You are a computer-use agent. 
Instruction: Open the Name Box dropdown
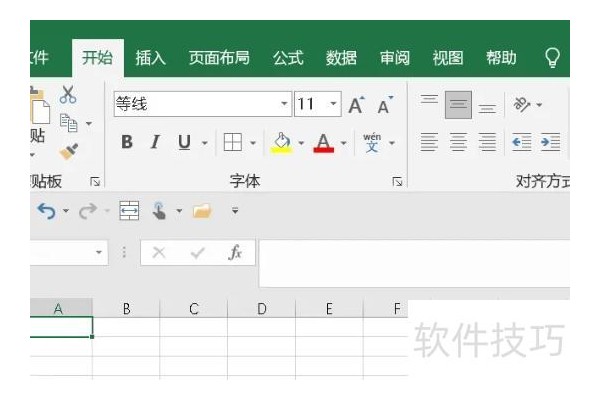(99, 252)
